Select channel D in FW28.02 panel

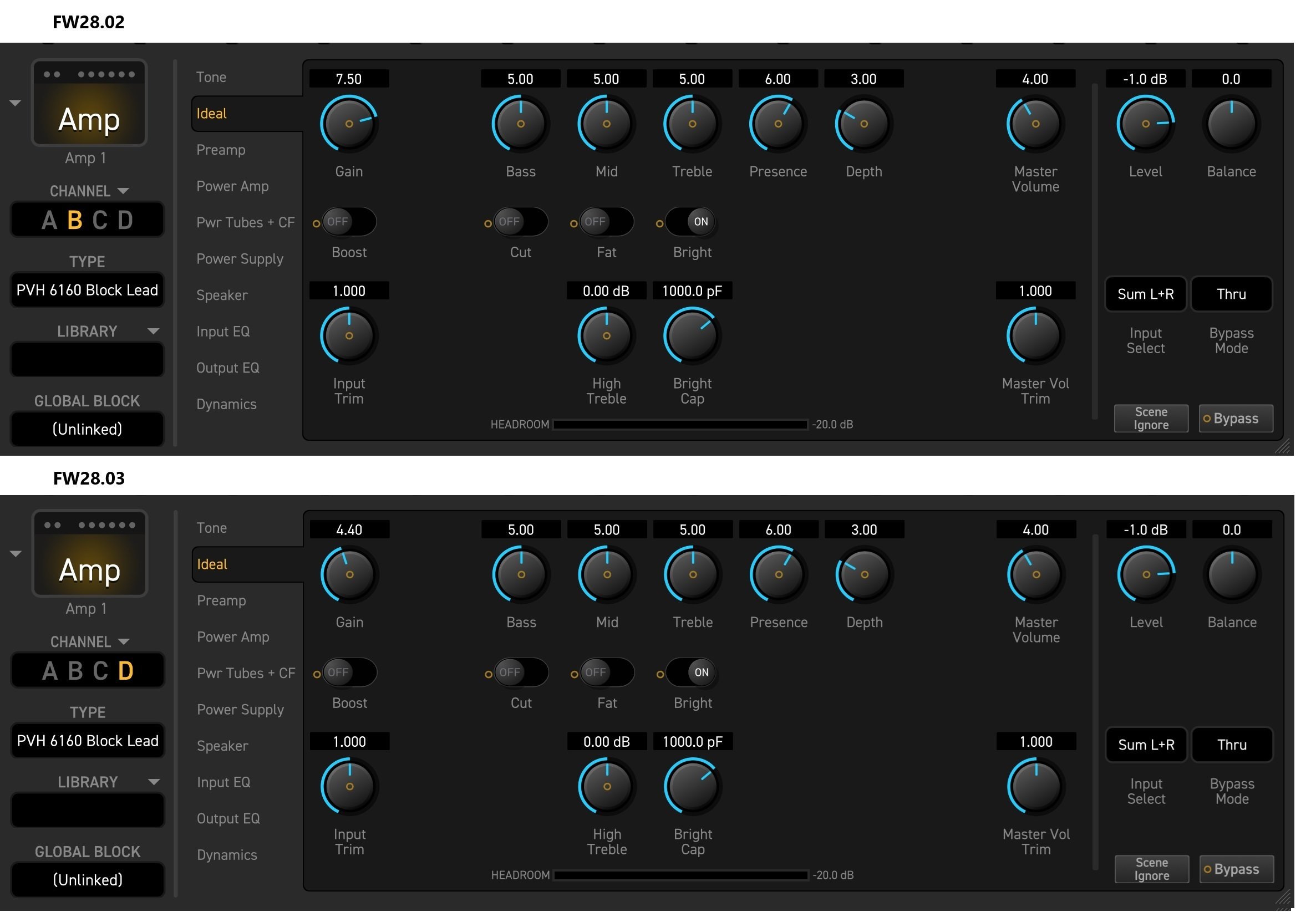pos(126,220)
